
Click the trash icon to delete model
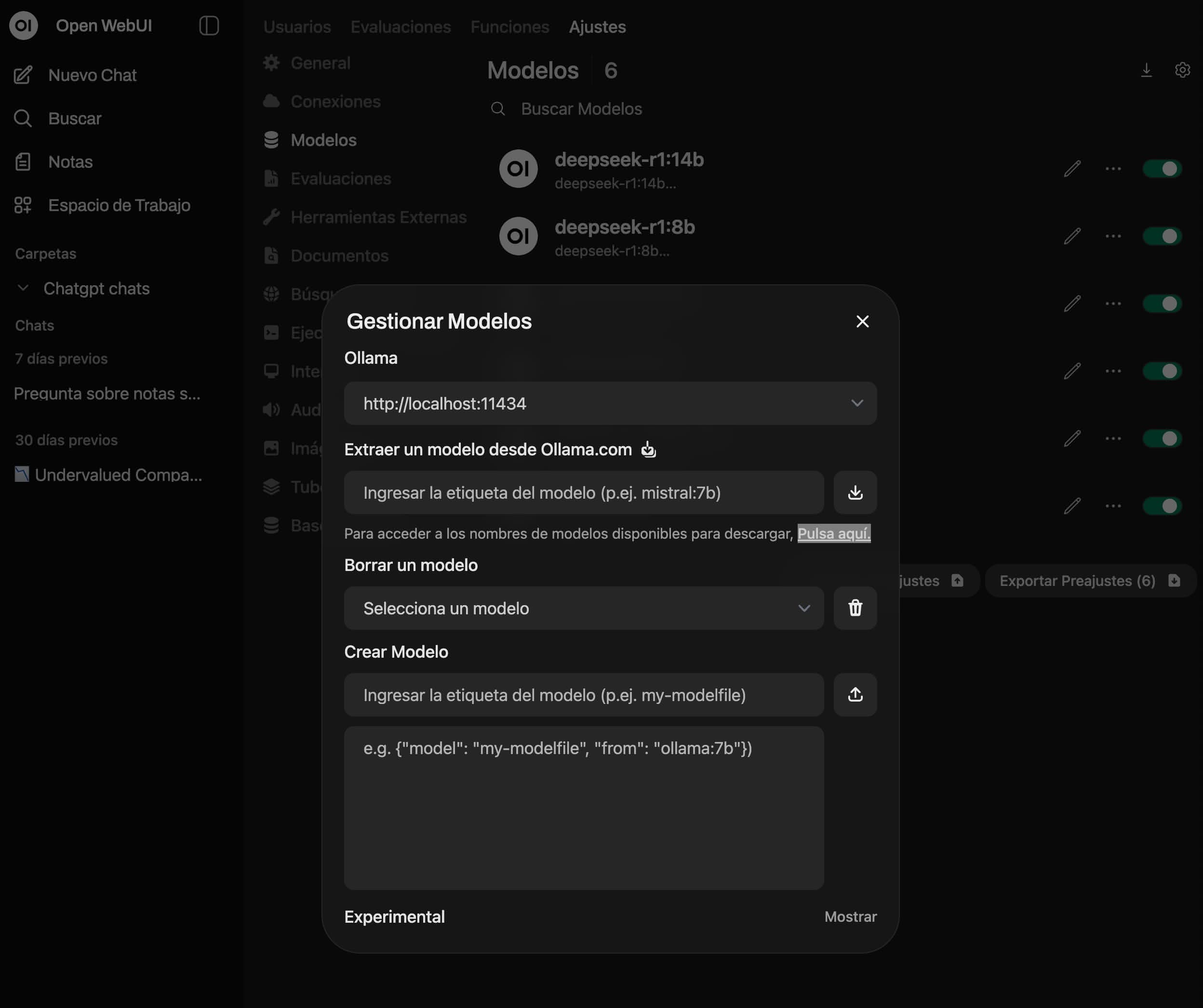(x=855, y=608)
